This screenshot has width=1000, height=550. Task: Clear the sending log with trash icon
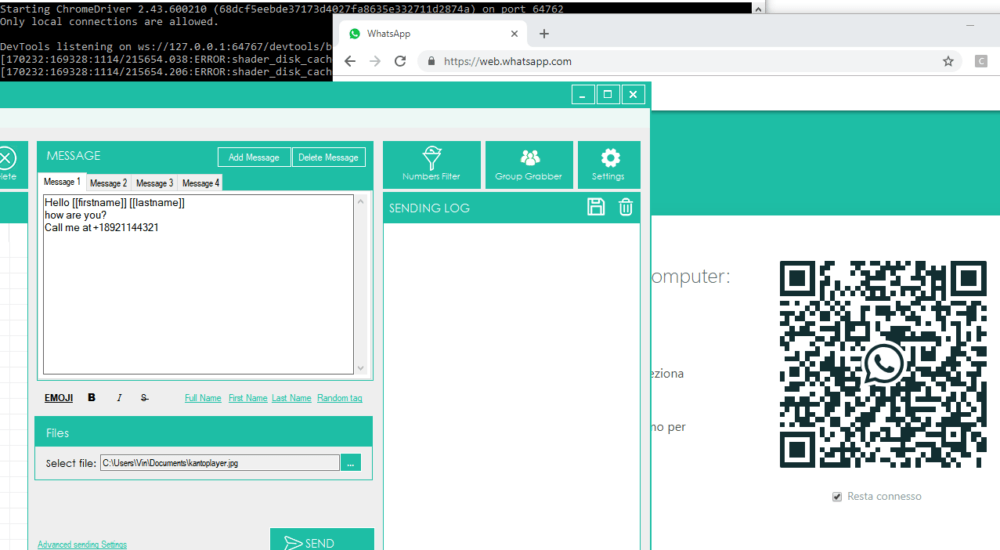626,207
